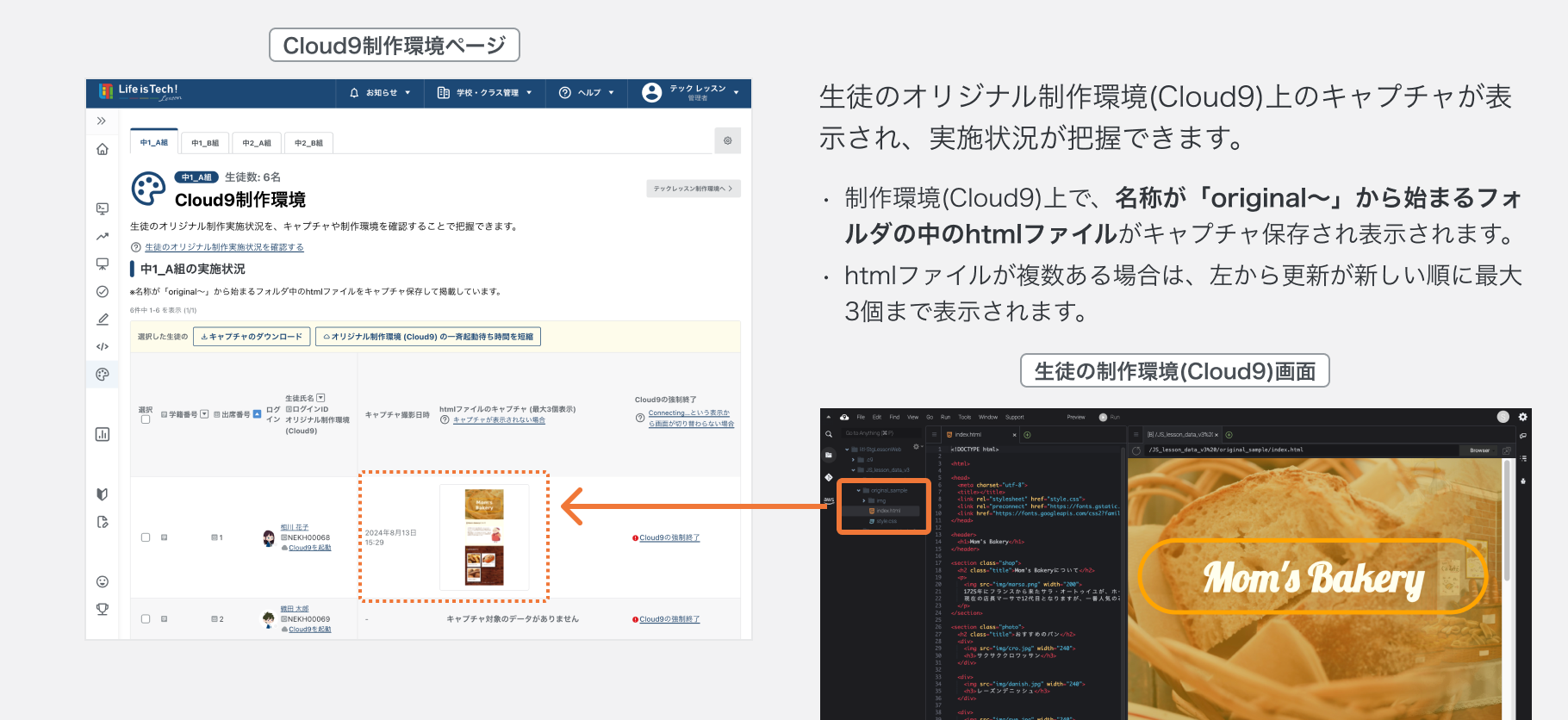
Task: Open the terminal monitor icon in sidebar
Action: point(103,208)
